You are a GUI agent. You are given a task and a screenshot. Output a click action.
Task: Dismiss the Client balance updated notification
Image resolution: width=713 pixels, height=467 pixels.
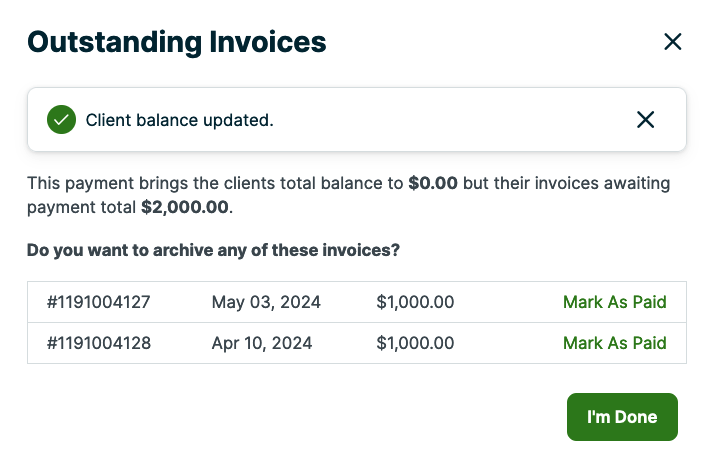click(646, 120)
